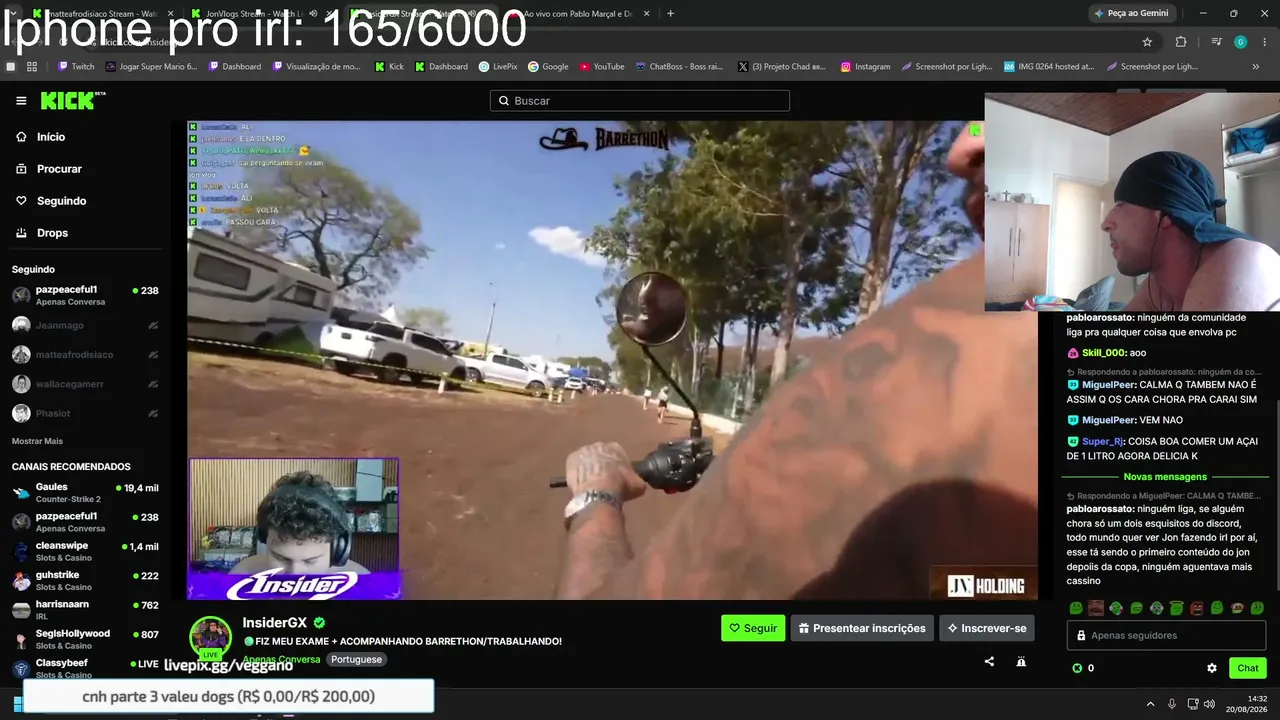
Task: Open the IMG 0264 hosted bookmark
Action: [1048, 67]
